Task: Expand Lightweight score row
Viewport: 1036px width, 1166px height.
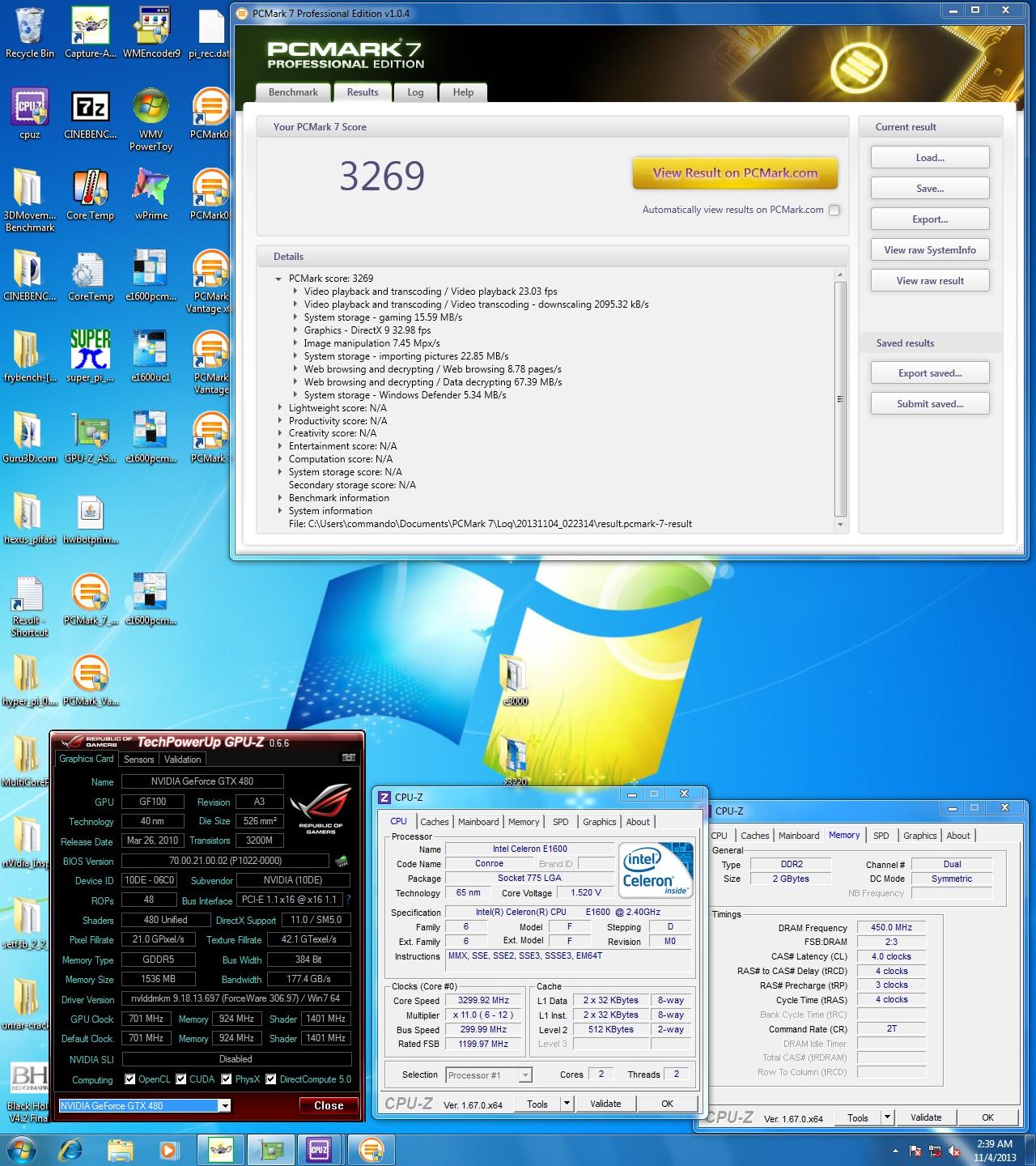Action: click(x=280, y=408)
